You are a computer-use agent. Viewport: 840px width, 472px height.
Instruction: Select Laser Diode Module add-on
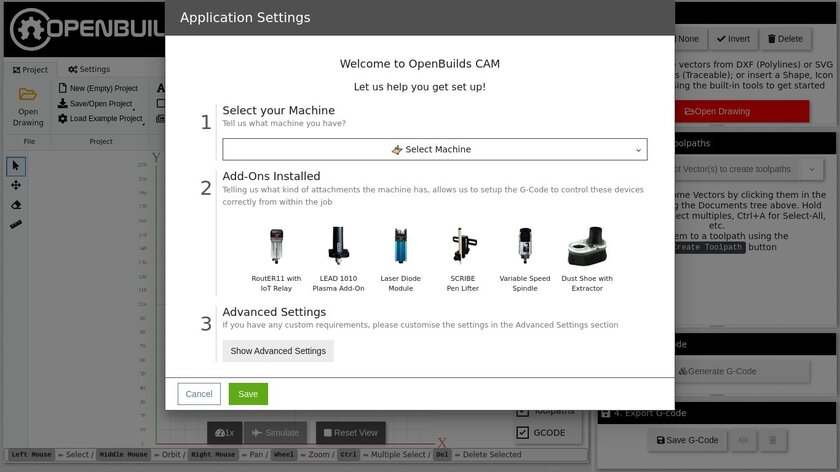400,259
